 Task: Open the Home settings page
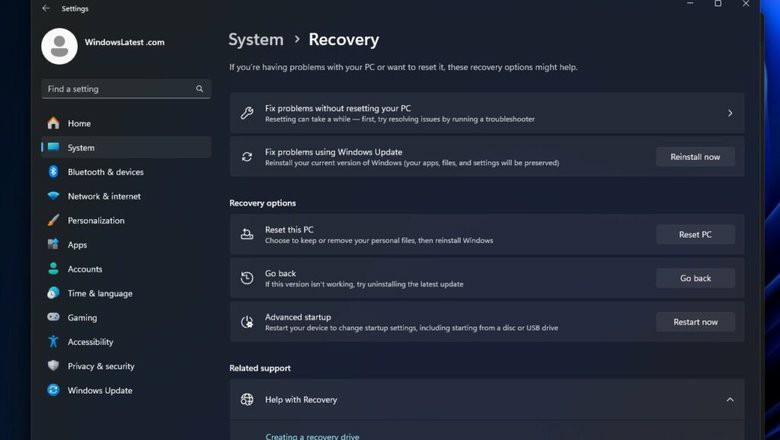click(x=79, y=124)
